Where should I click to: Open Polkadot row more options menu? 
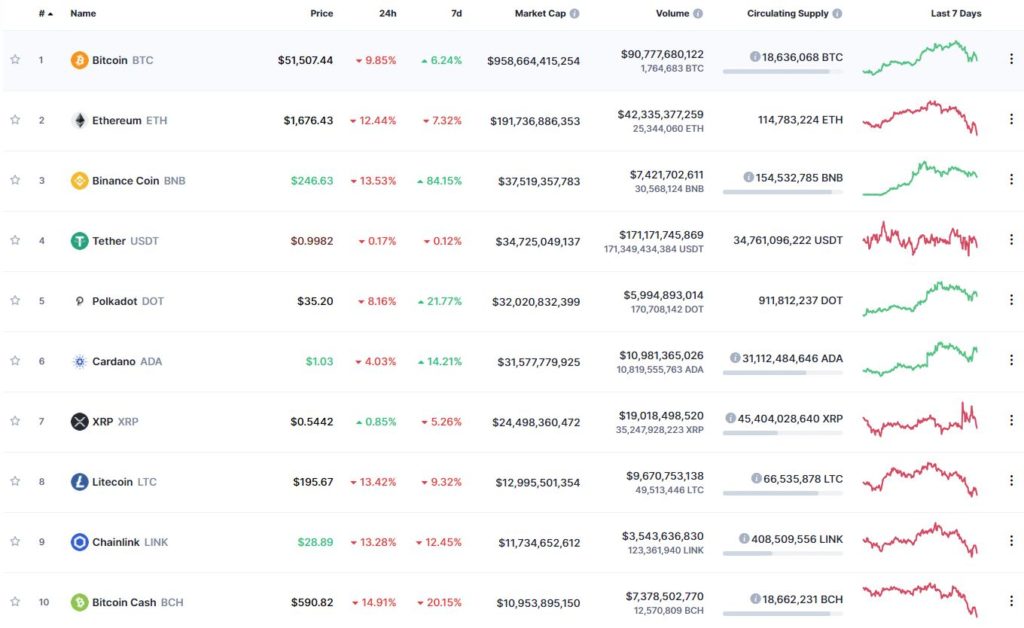[1011, 300]
